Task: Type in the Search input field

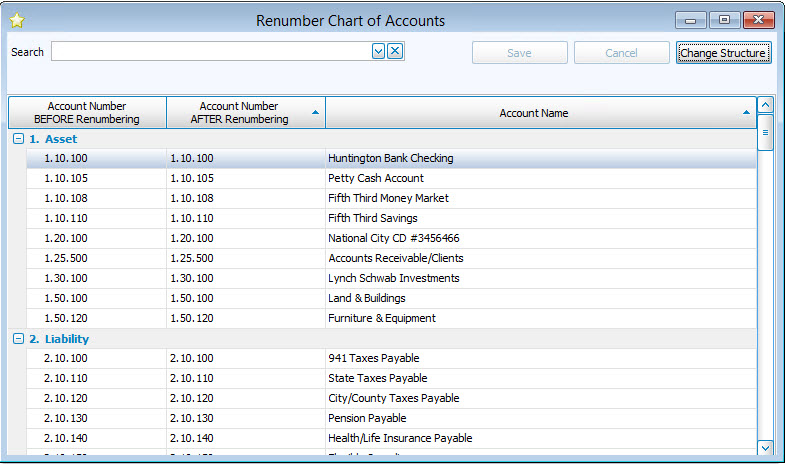Action: (210, 52)
